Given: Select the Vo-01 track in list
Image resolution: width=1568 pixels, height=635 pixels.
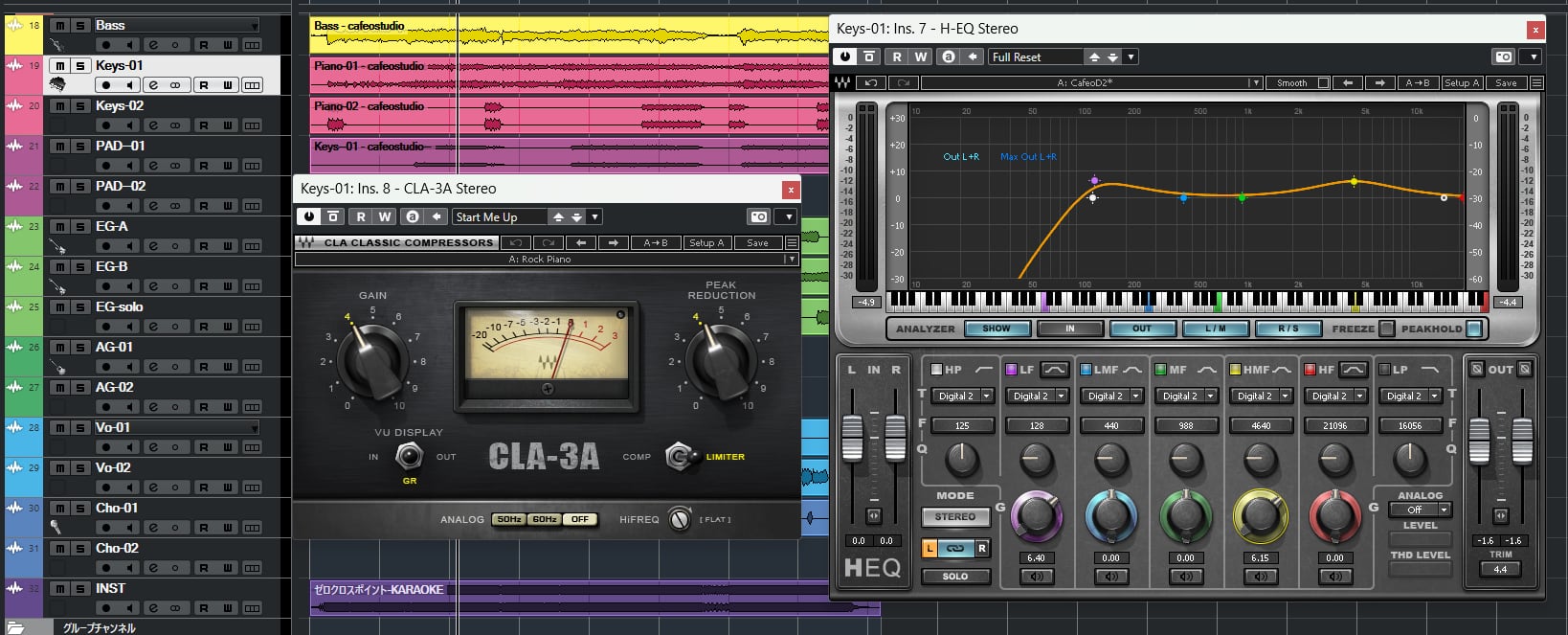Looking at the screenshot, I should [172, 427].
